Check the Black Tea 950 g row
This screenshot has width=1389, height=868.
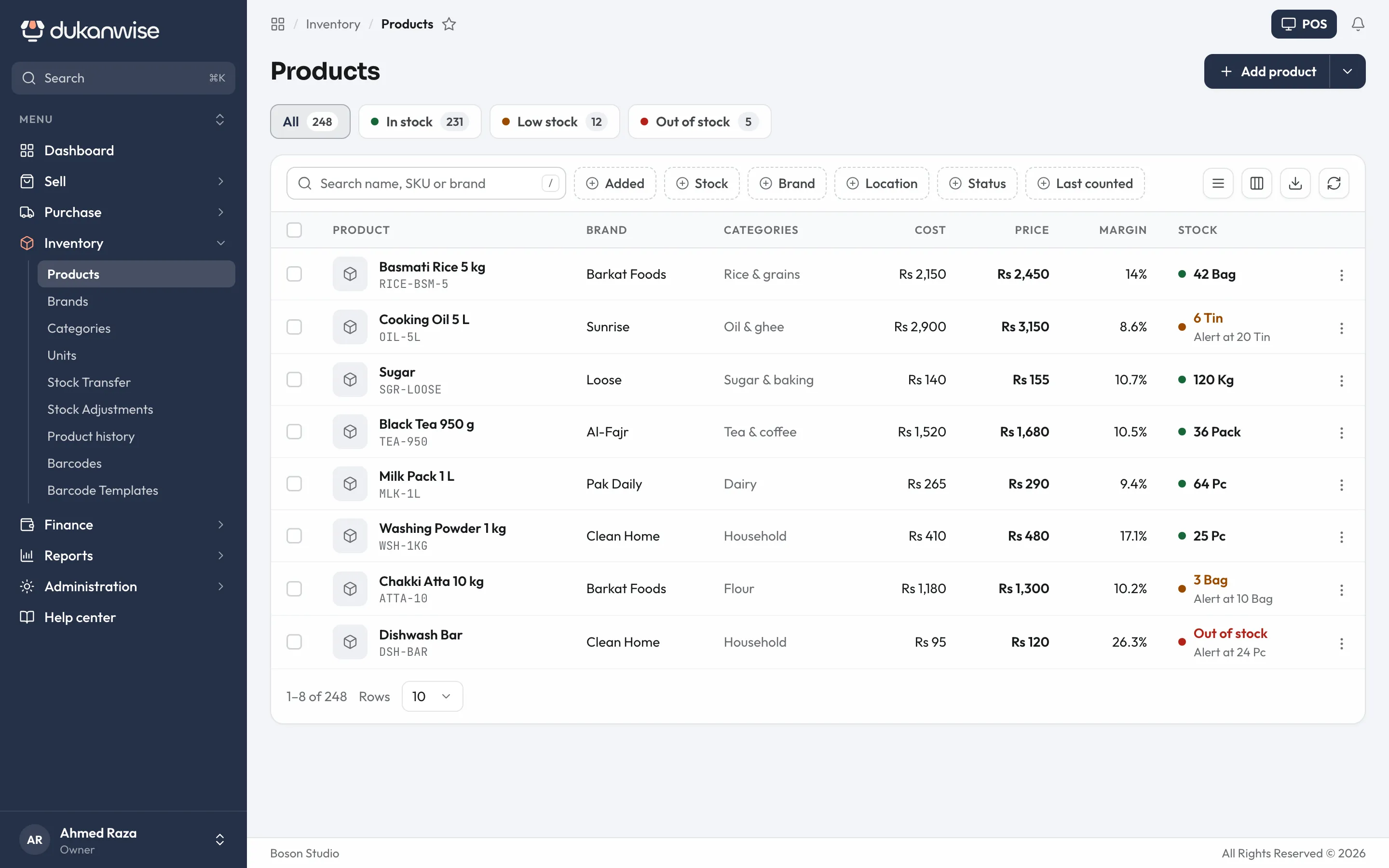295,432
